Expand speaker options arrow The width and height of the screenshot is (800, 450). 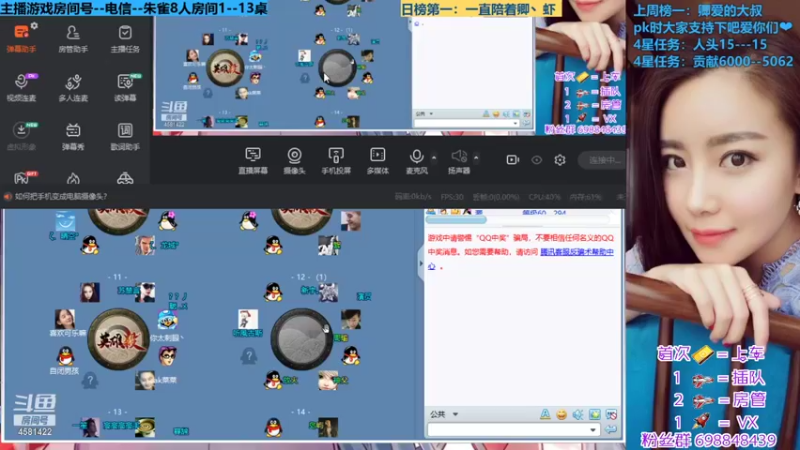pyautogui.click(x=476, y=158)
